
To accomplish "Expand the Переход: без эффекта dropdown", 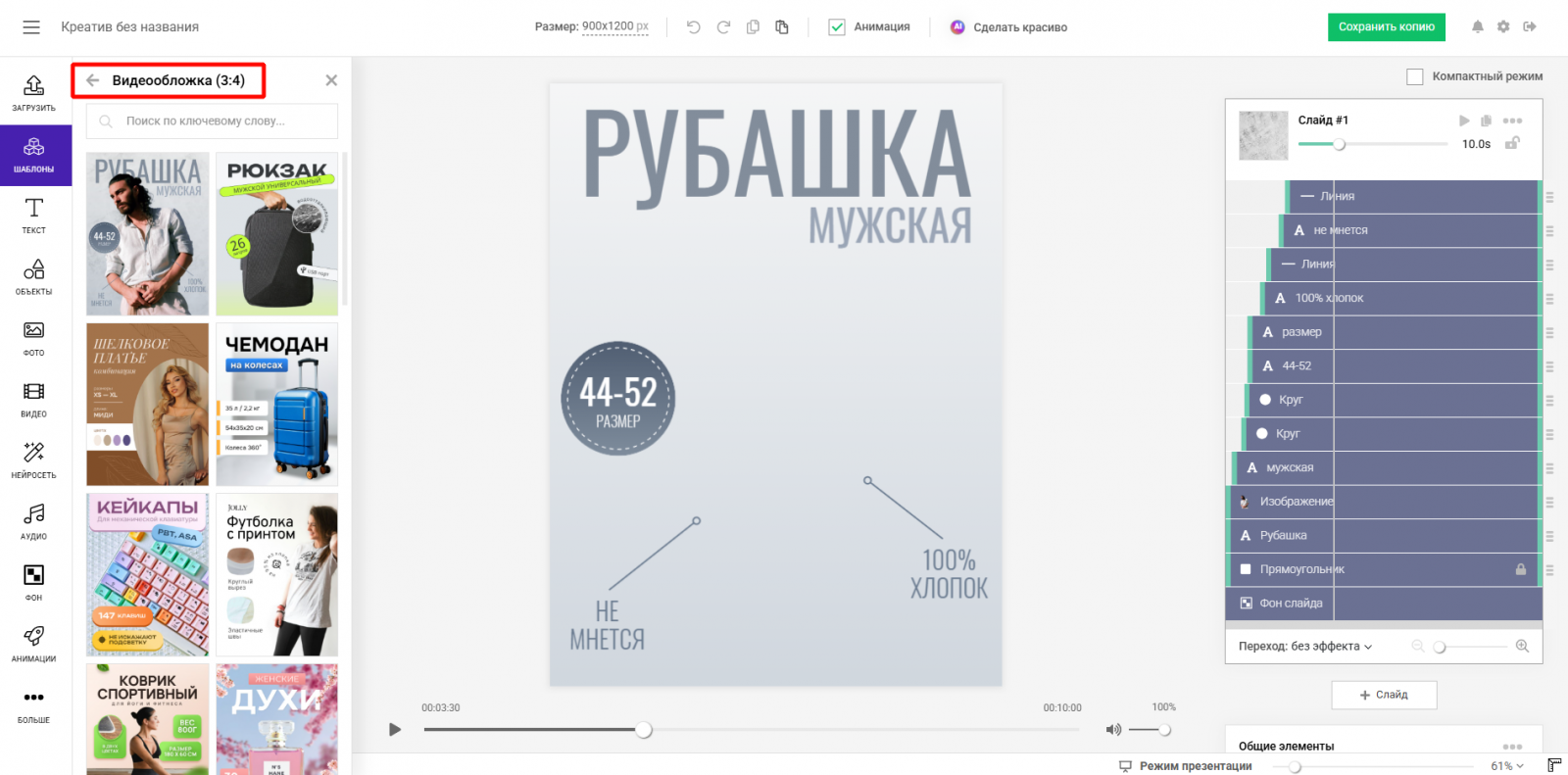I will 1305,647.
